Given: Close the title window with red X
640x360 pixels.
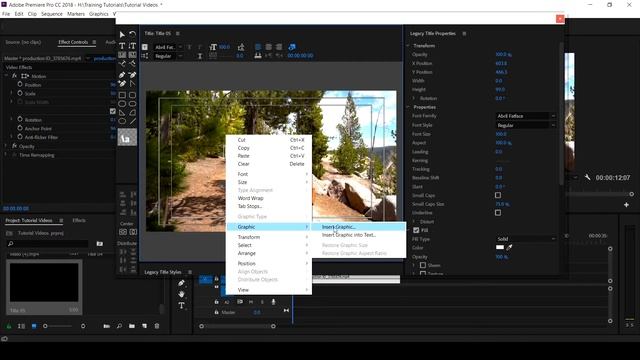Looking at the screenshot, I should (560, 19).
